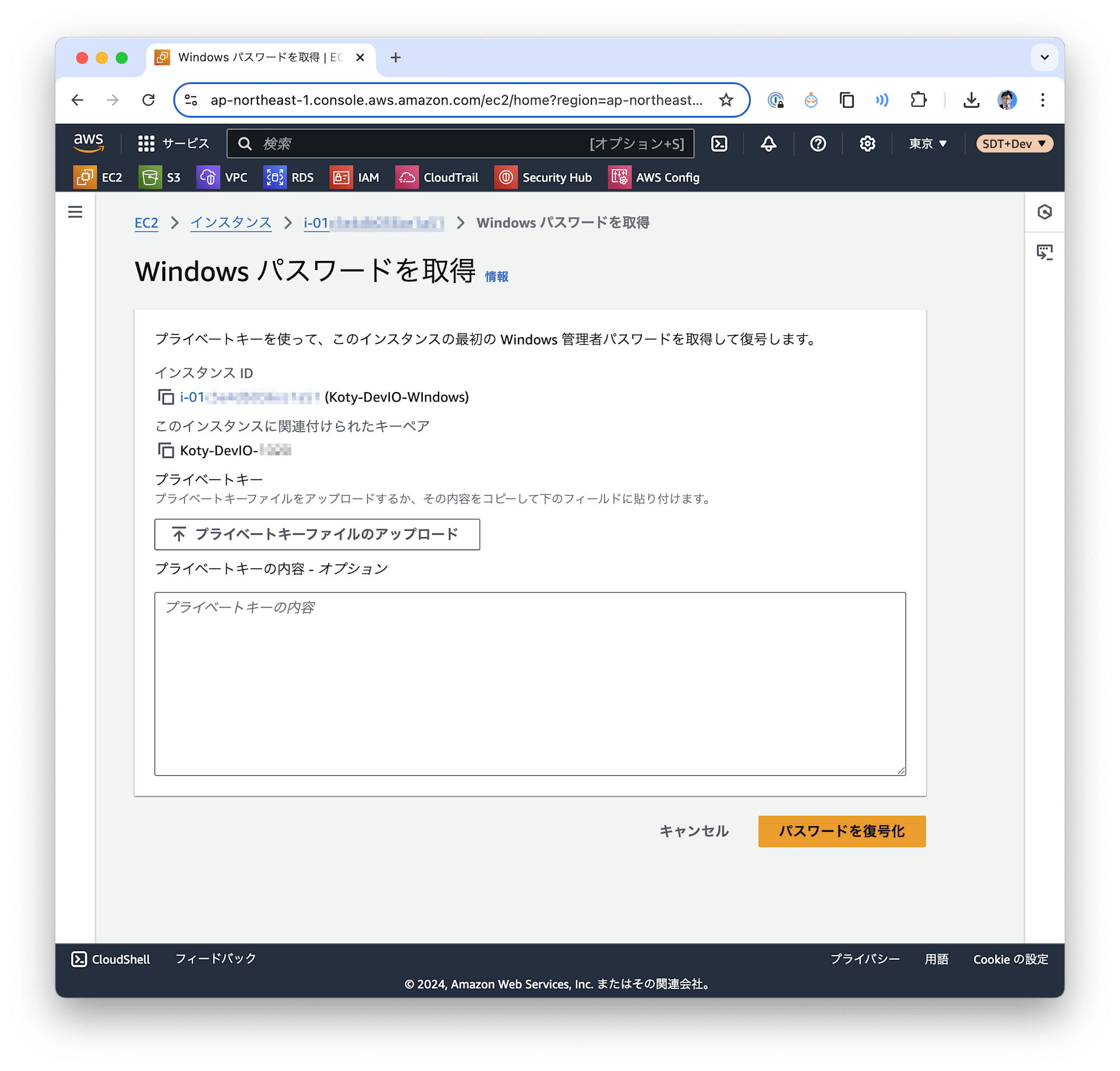This screenshot has width=1120, height=1071.
Task: Go back with browser back arrow
Action: pyautogui.click(x=78, y=100)
